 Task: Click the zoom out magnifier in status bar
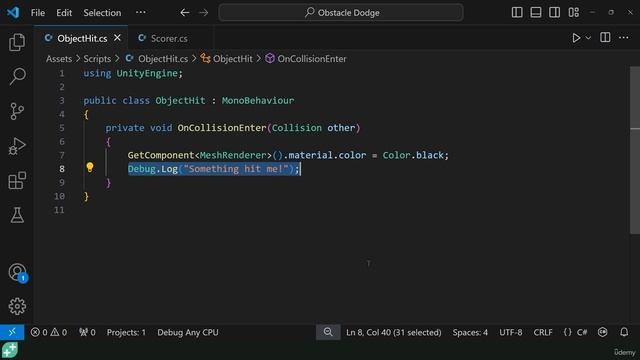[328, 332]
